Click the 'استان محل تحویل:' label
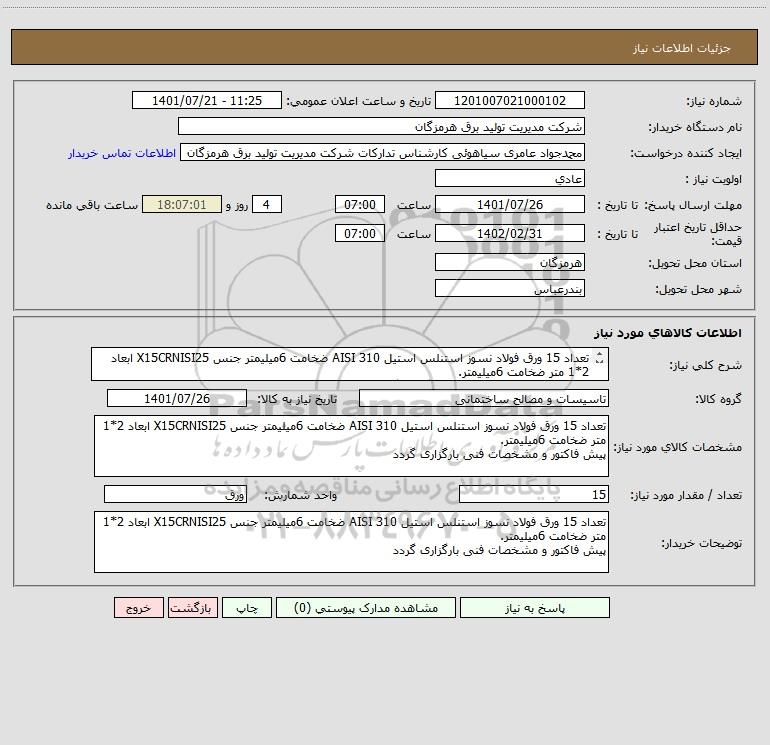Screen dimensions: 770x745 (x=695, y=263)
